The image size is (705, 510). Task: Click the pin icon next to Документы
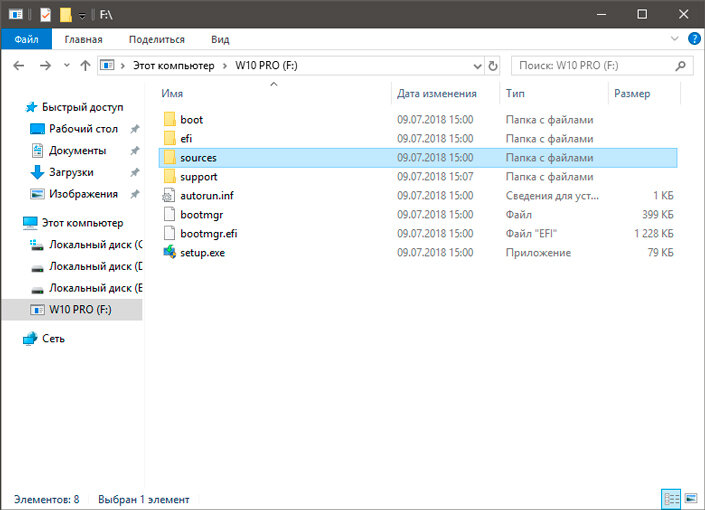(x=134, y=151)
